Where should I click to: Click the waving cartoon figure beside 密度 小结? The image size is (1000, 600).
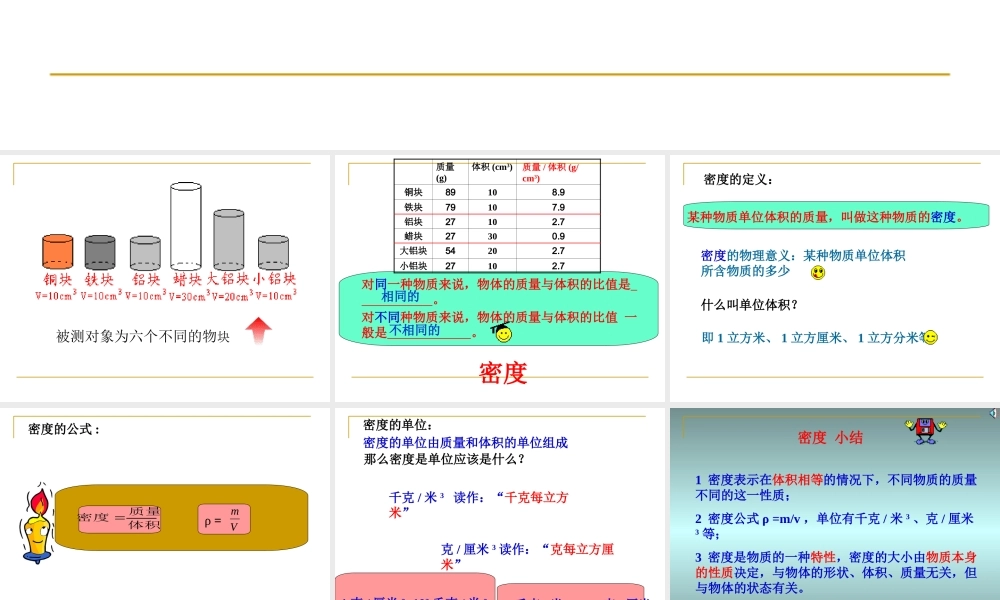[x=925, y=430]
